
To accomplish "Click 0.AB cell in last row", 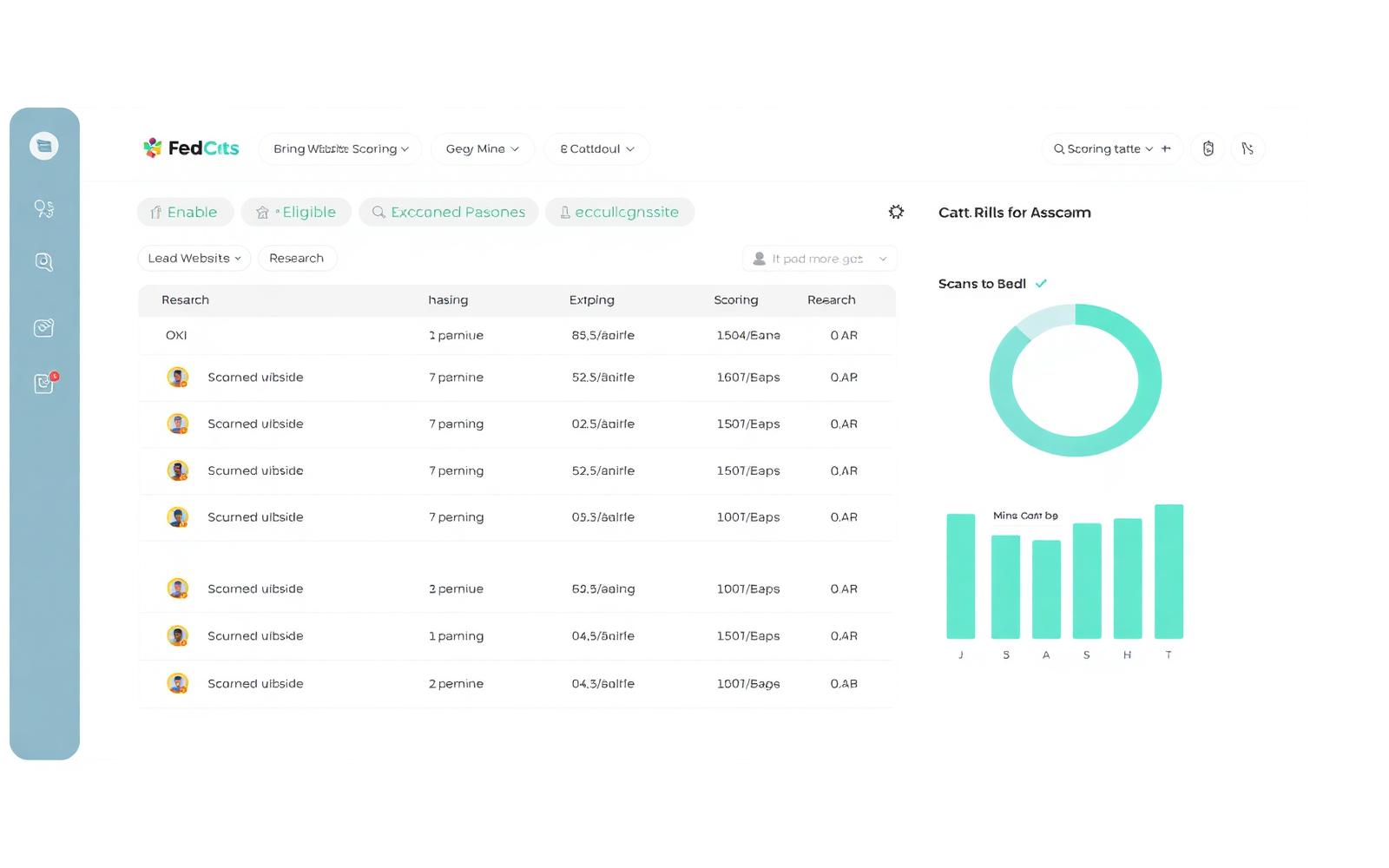I will (x=844, y=684).
